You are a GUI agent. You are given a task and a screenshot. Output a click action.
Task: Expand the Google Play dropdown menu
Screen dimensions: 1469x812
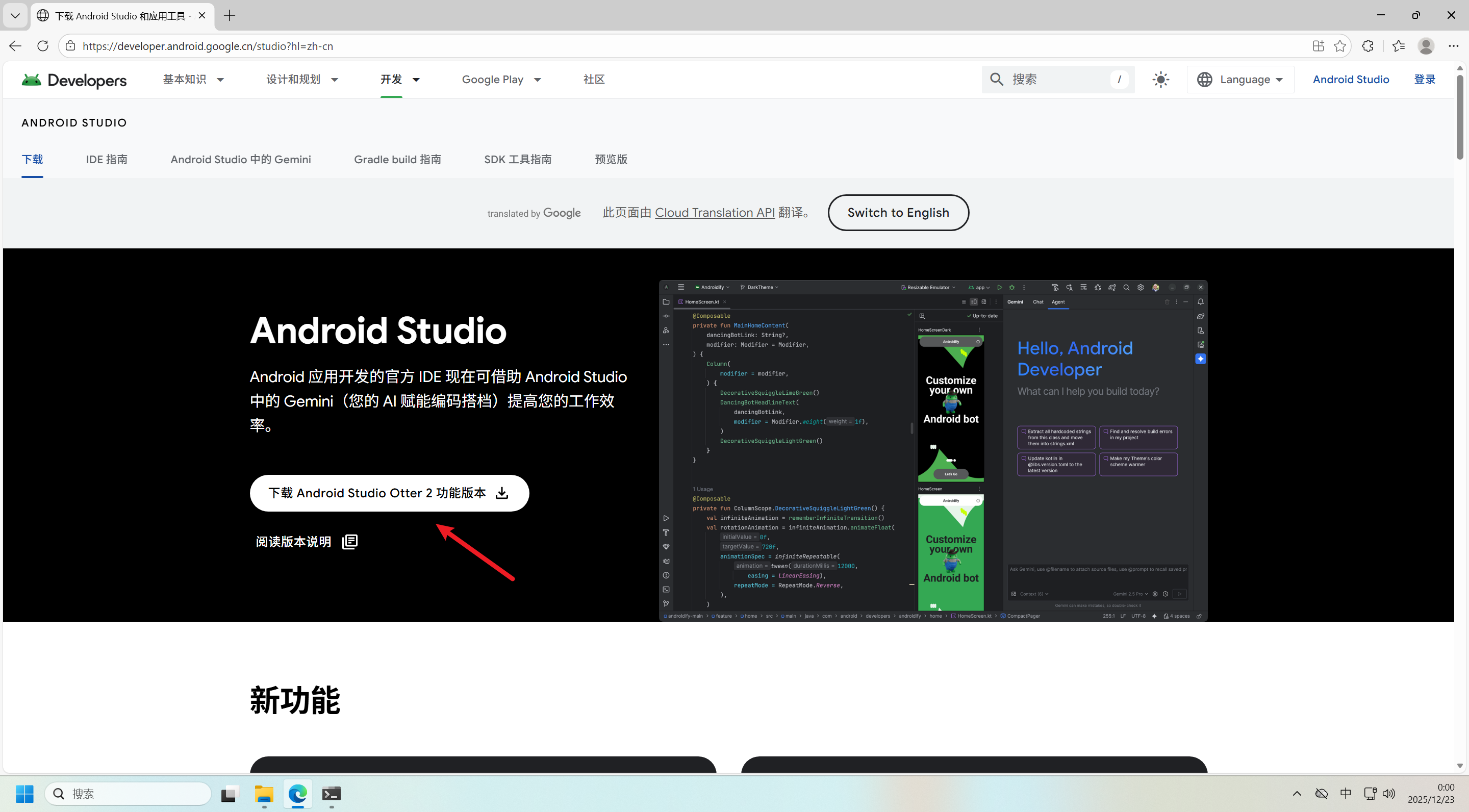[x=501, y=79]
